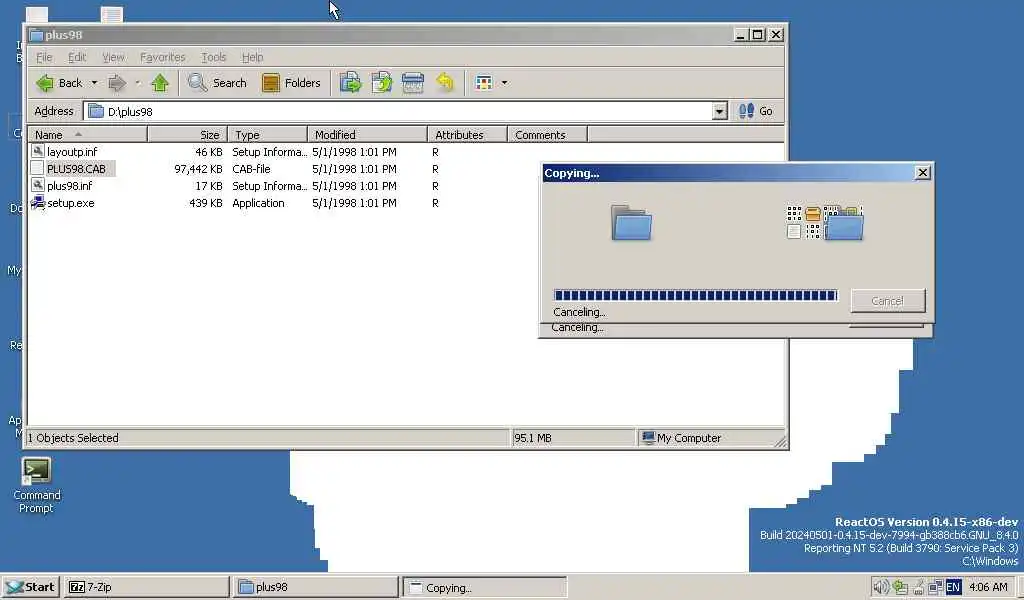Viewport: 1024px width, 600px height.
Task: Open the Help menu
Action: pos(252,57)
